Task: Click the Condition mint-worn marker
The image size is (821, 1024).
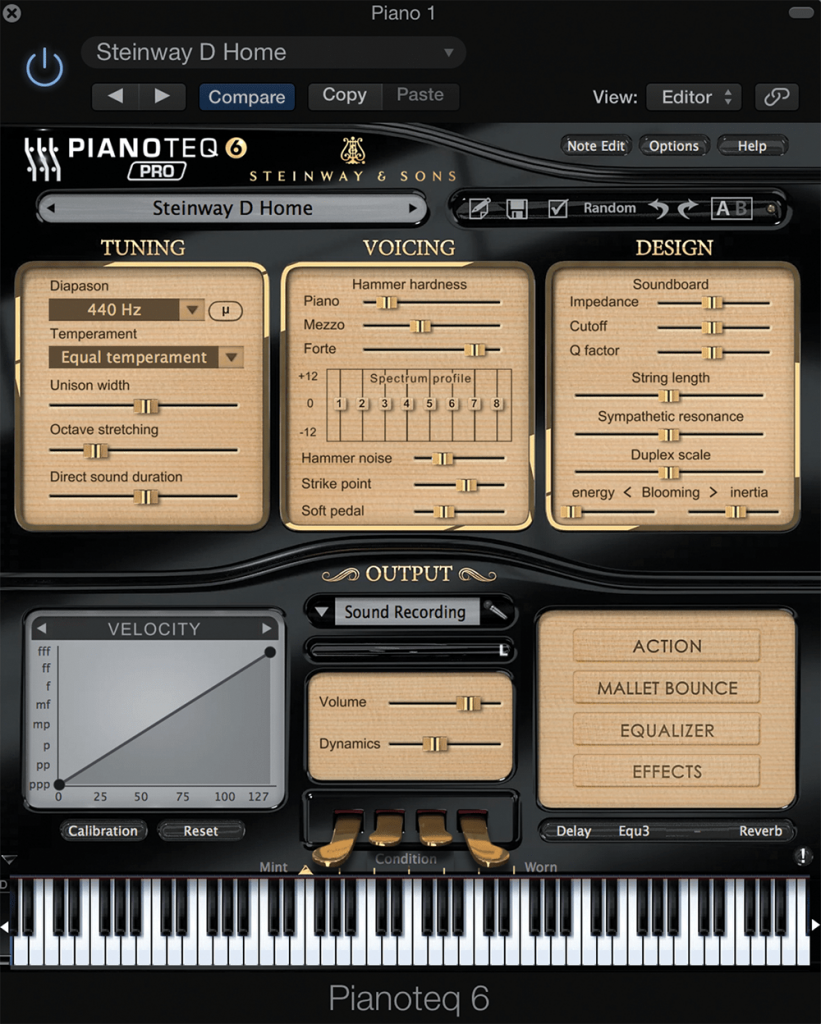Action: 306,869
